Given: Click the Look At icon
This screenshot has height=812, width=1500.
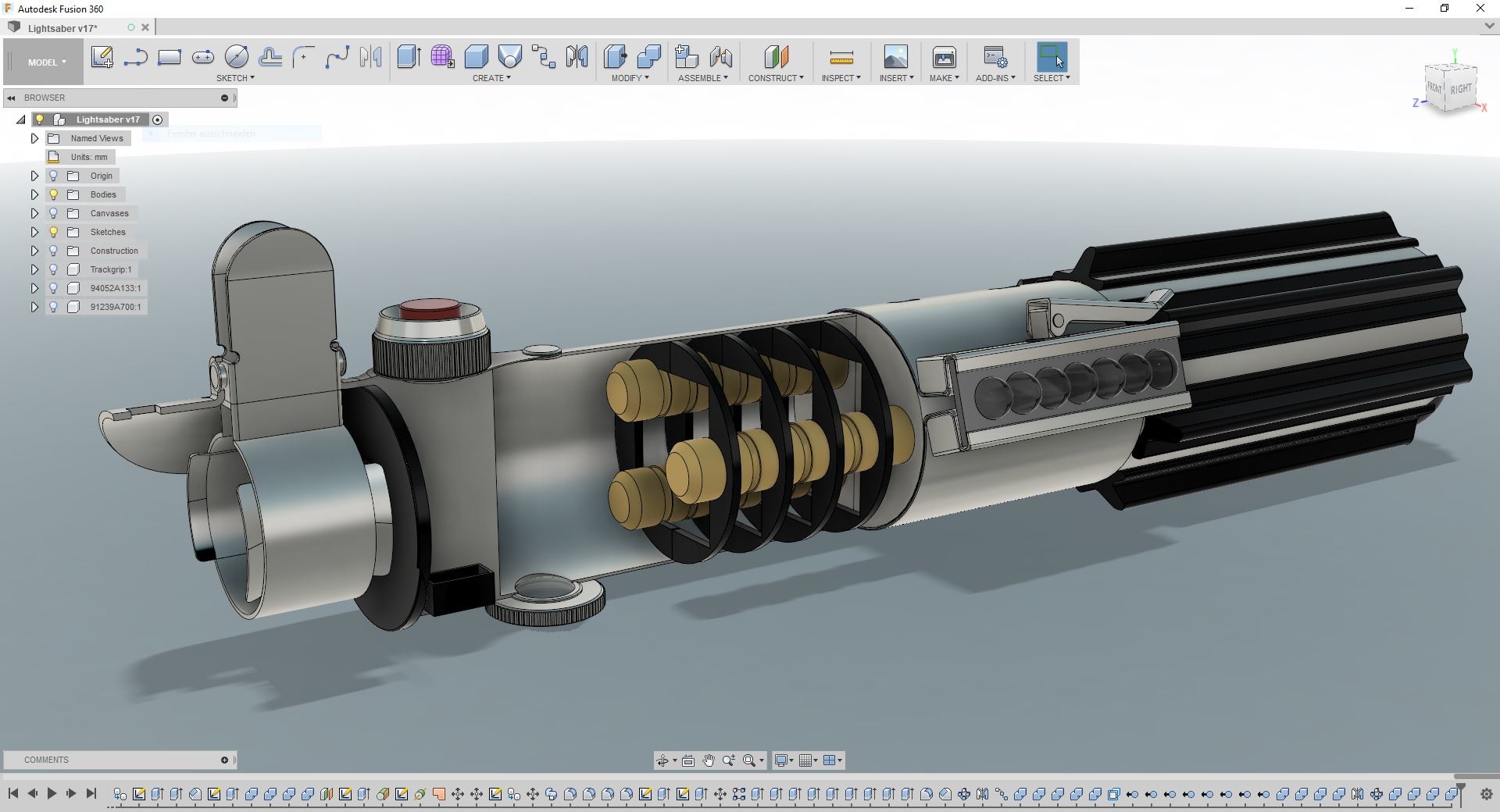Looking at the screenshot, I should pos(688,760).
